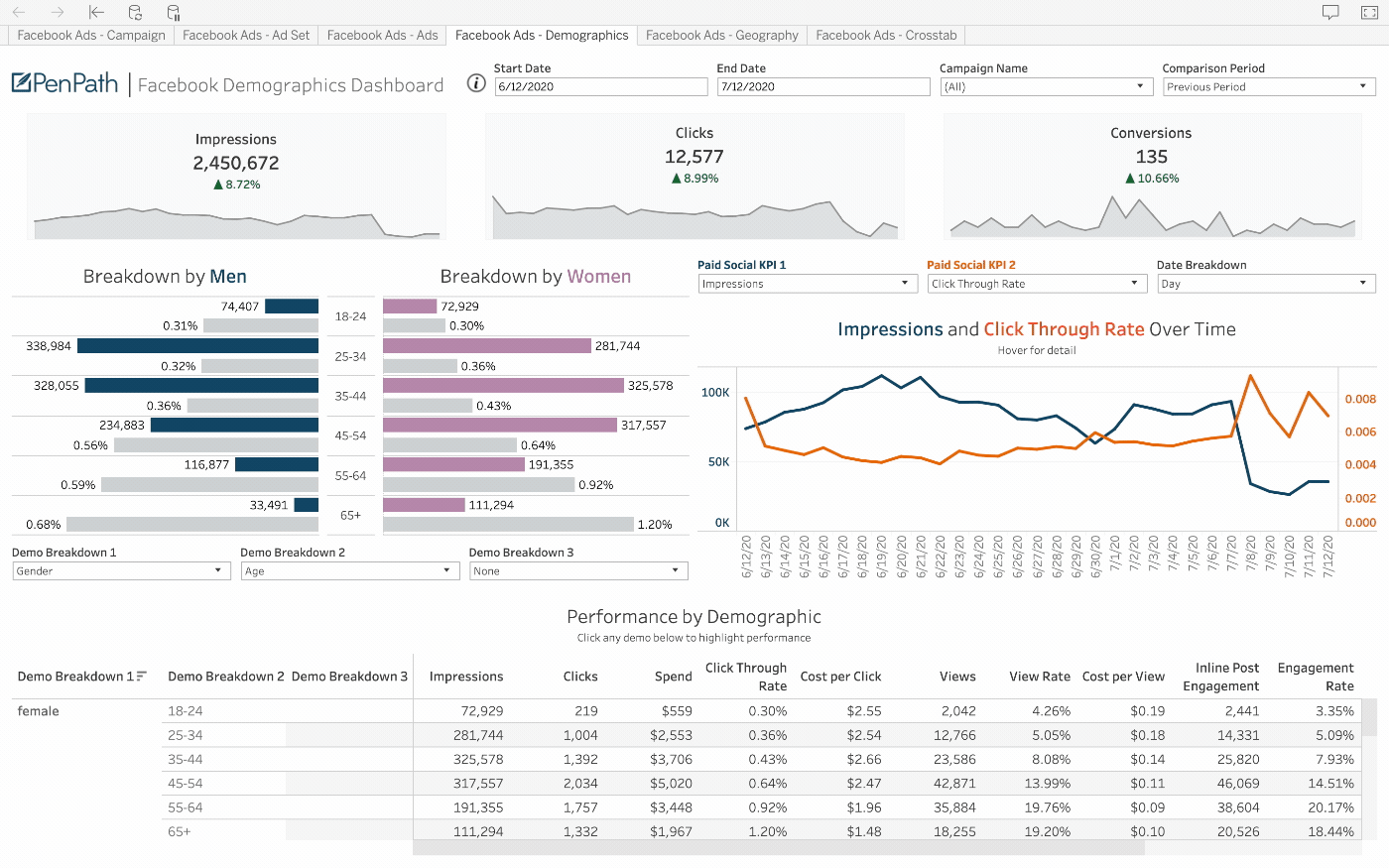Viewport: 1389px width, 868px height.
Task: Click the 6/19/20 date axis label
Action: (882, 557)
